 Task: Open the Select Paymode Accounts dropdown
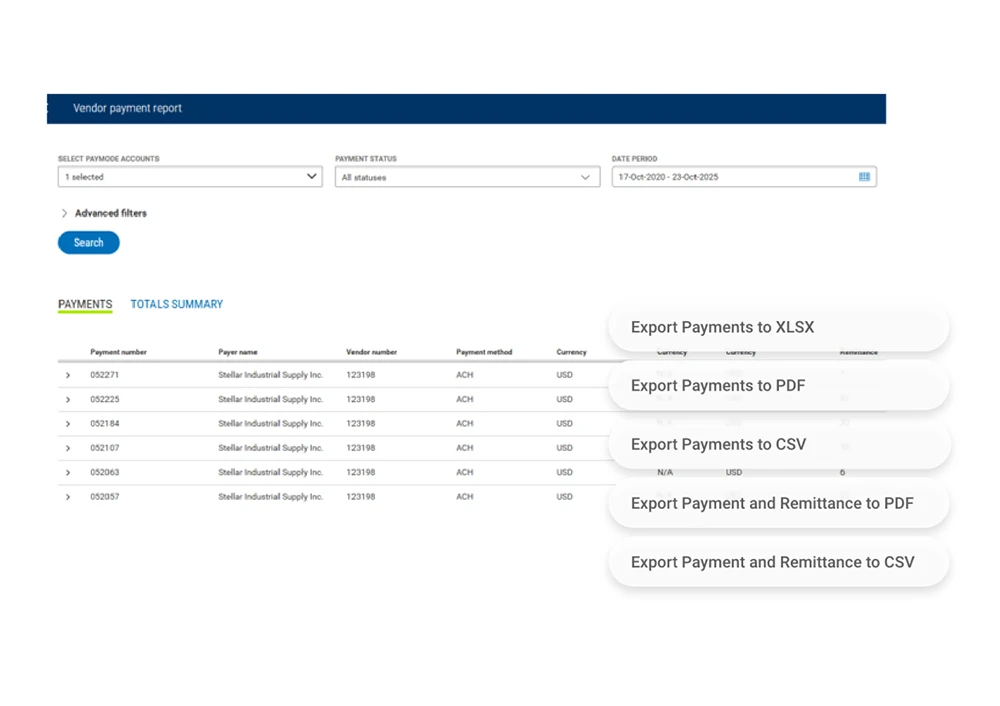point(190,177)
